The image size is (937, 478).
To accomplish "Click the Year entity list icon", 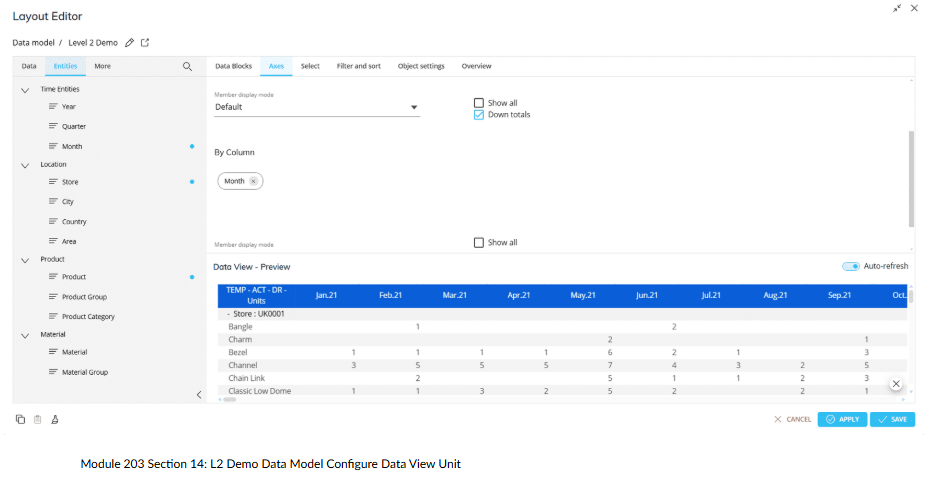I will [x=53, y=106].
